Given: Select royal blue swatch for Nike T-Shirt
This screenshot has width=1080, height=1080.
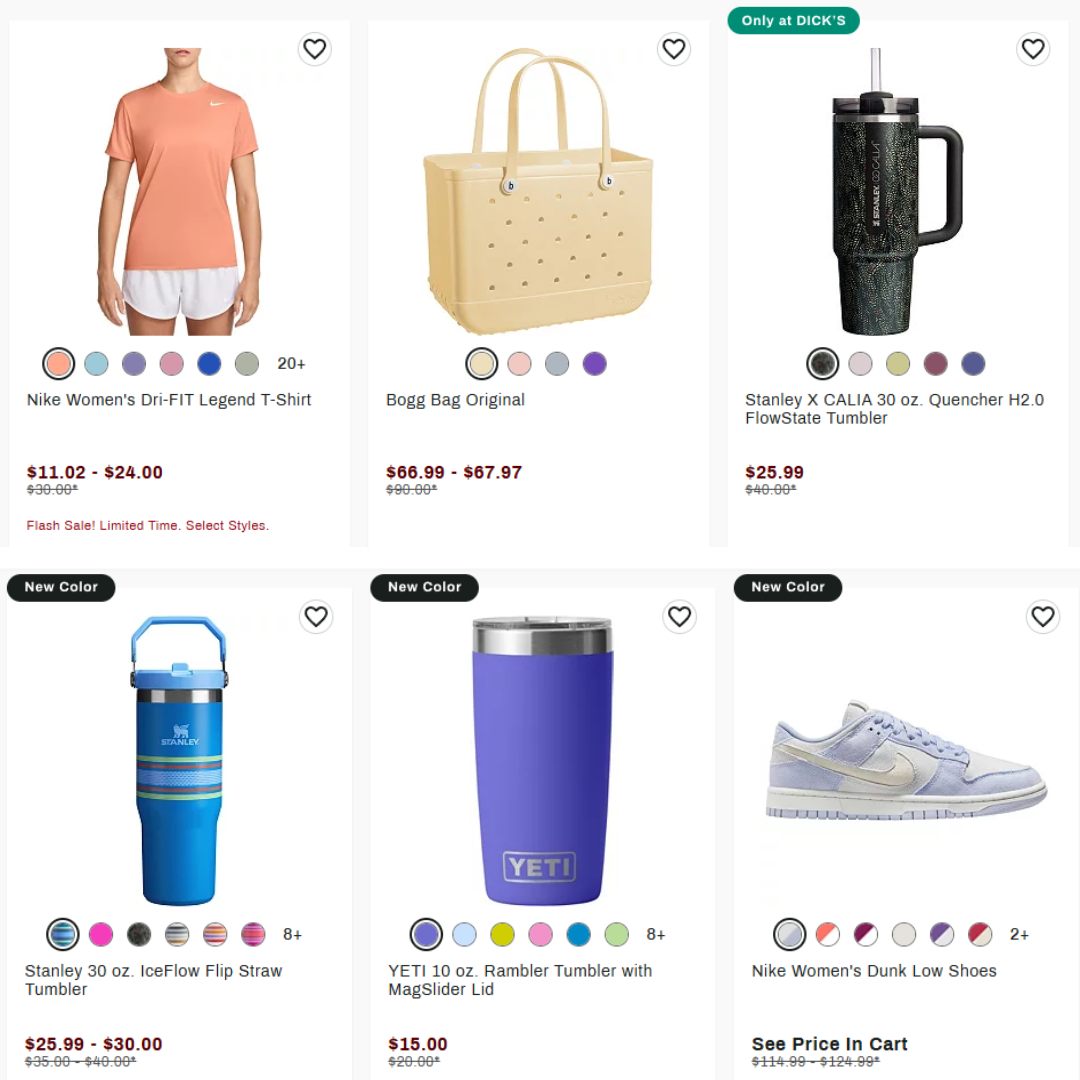Looking at the screenshot, I should coord(209,364).
